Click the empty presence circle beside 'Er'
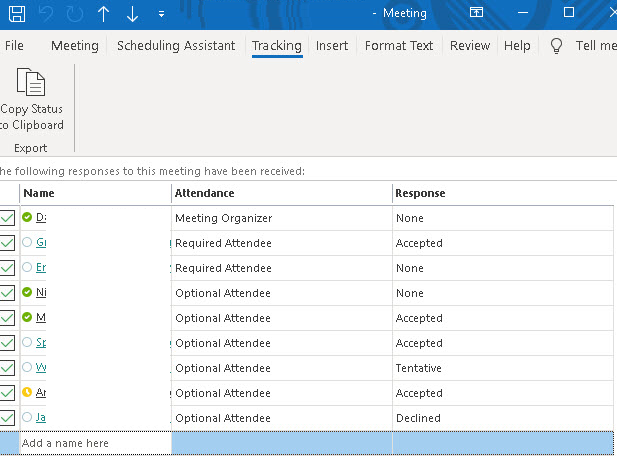617x458 pixels. tap(27, 267)
